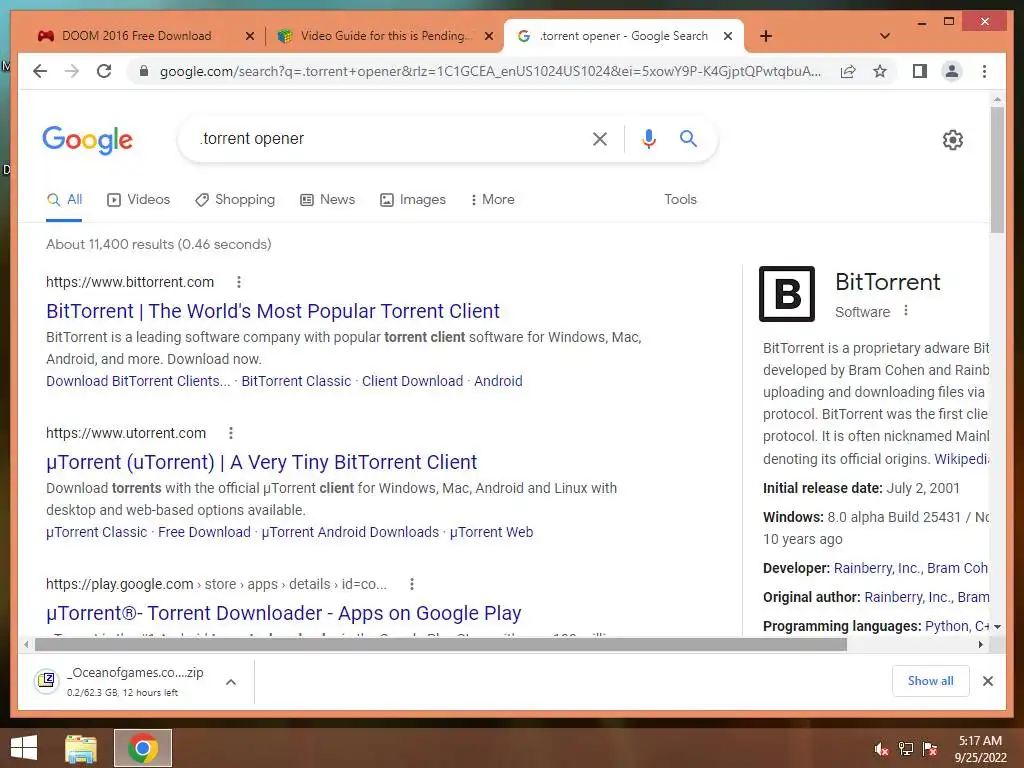Go back to the previous page
The image size is (1024, 768).
point(40,71)
